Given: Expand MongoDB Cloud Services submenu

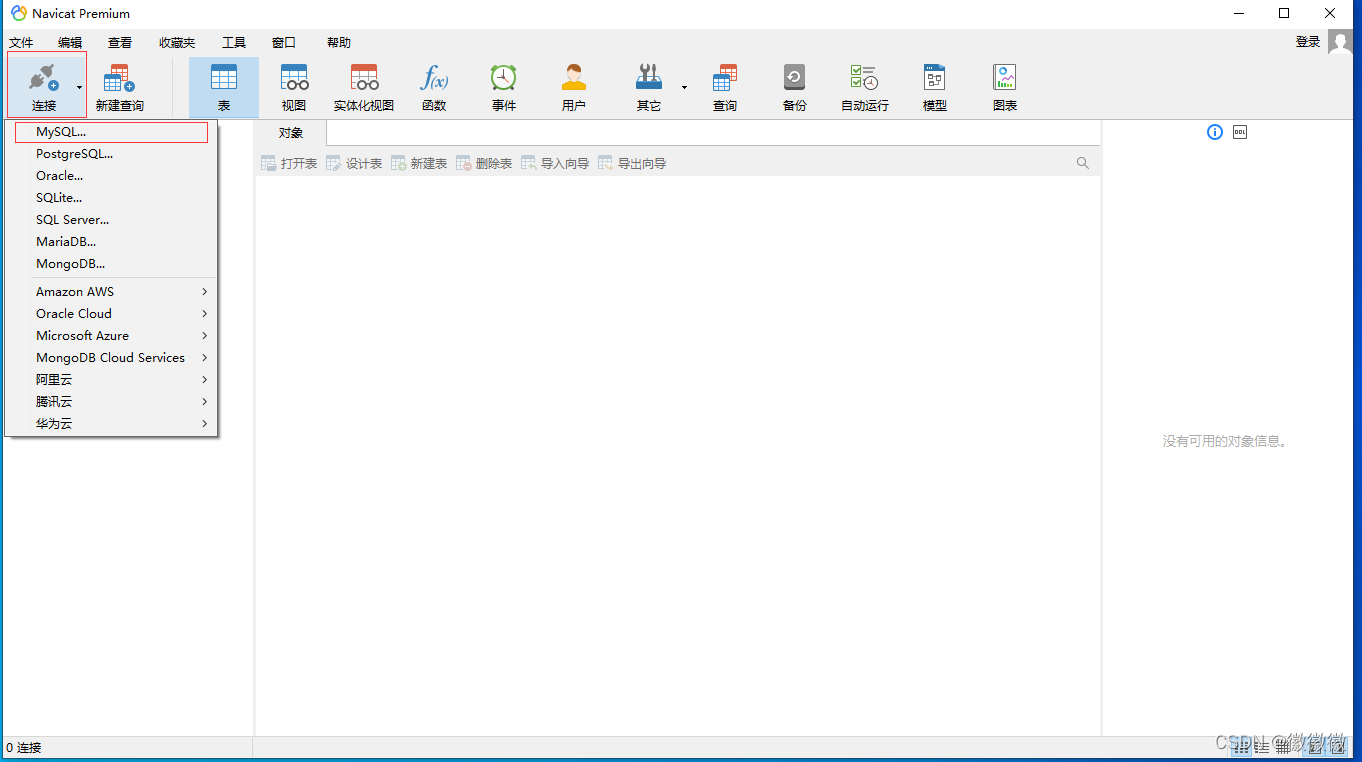Looking at the screenshot, I should 111,358.
